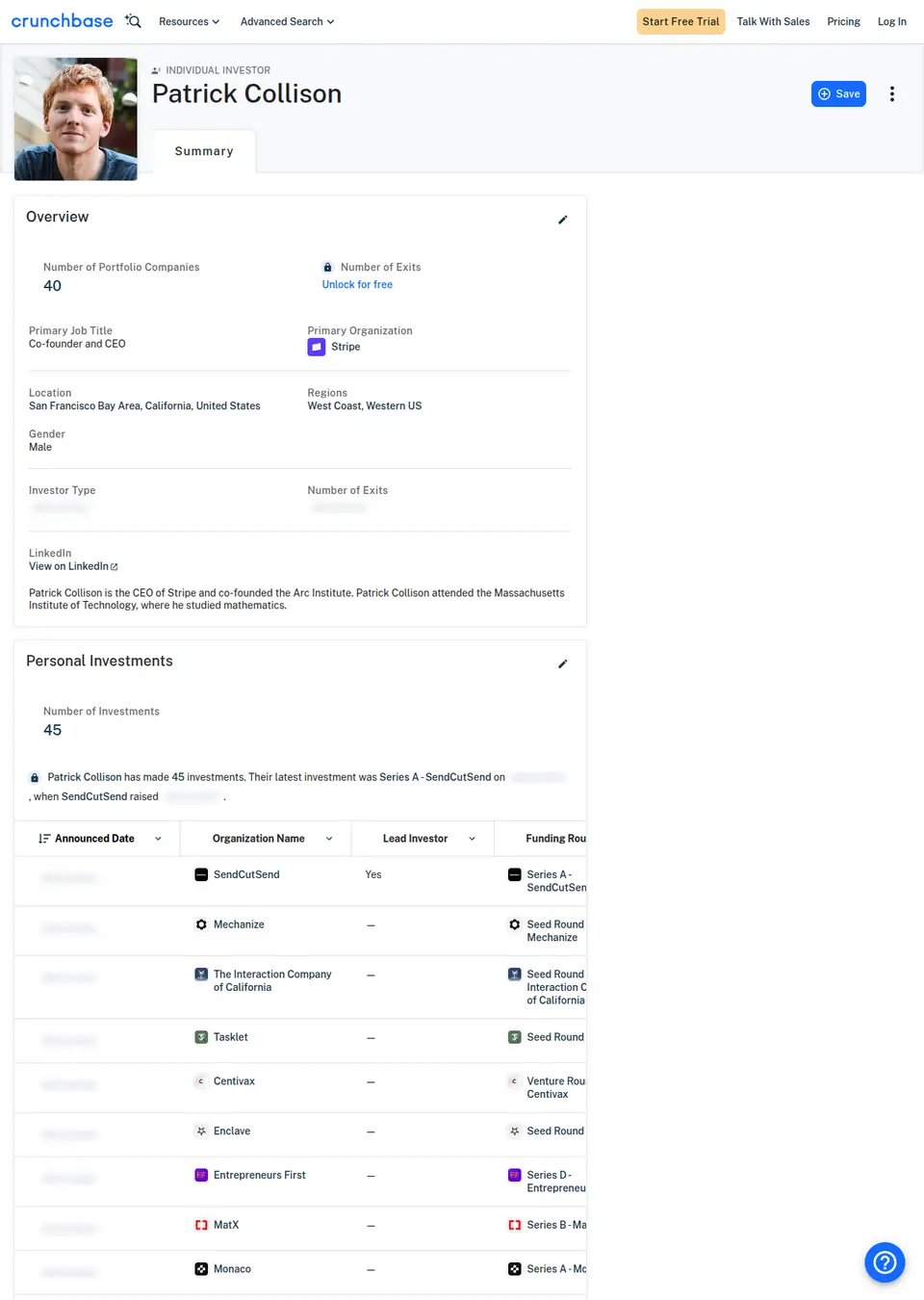Click the Series B MatX round icon
The height and width of the screenshot is (1300, 924).
(x=515, y=1225)
